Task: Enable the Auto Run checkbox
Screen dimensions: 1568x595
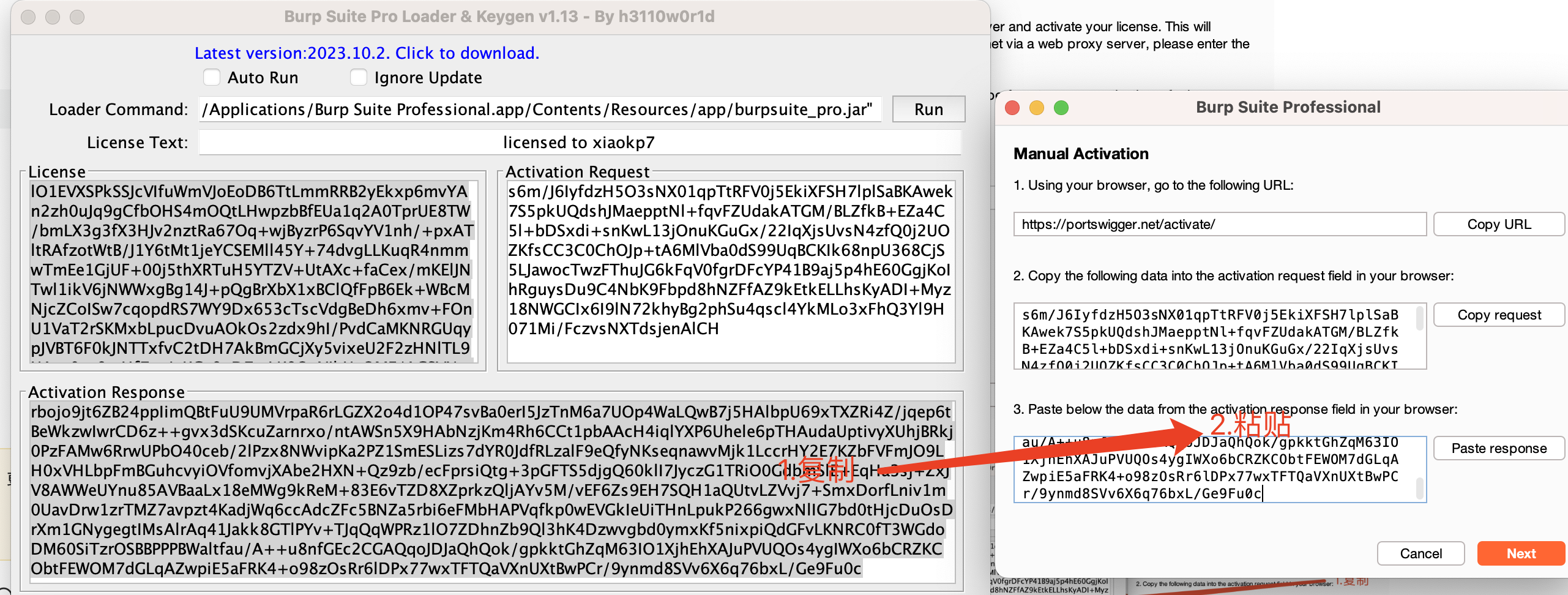Action: tap(212, 78)
